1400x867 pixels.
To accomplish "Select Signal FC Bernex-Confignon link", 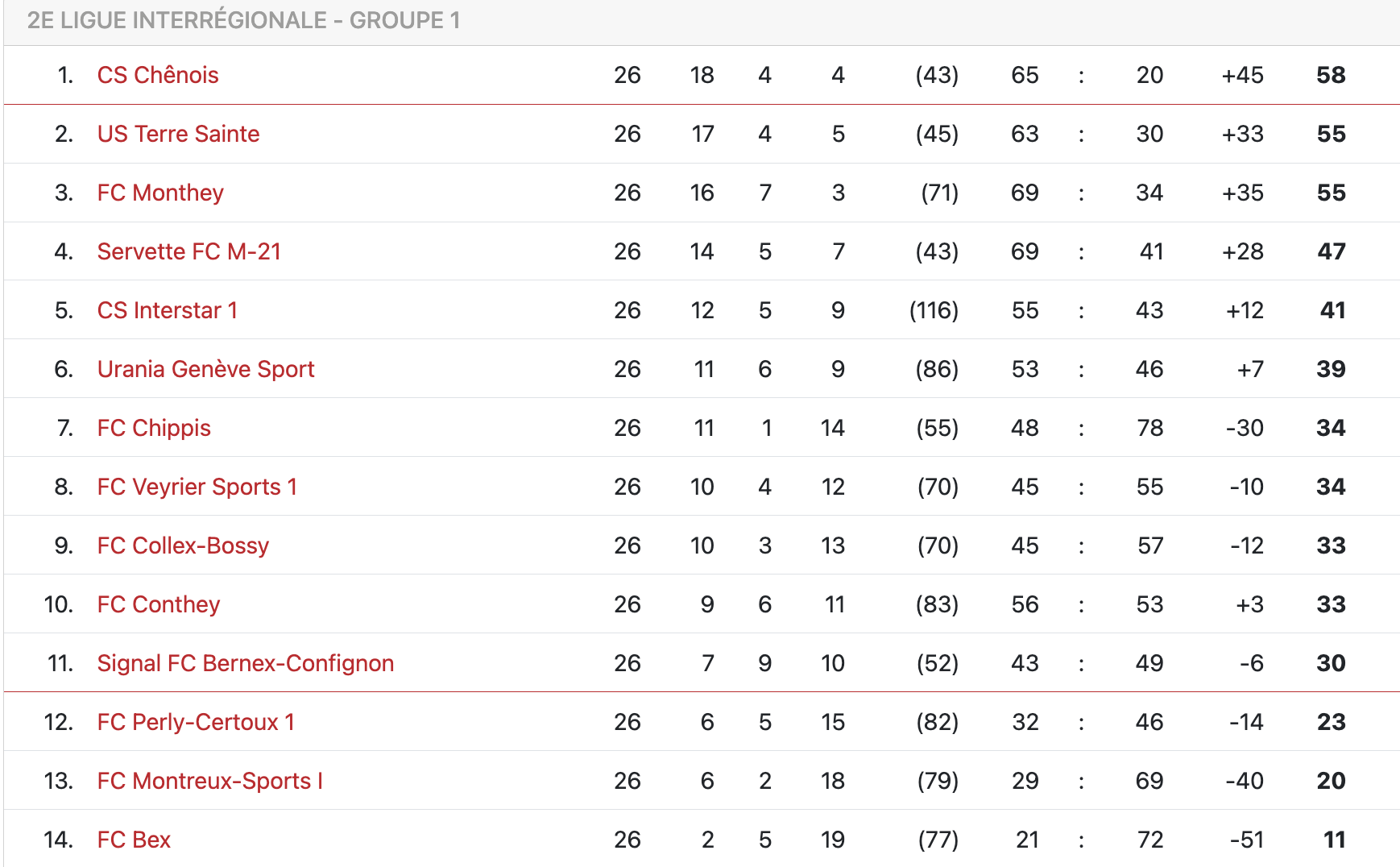I will click(x=246, y=663).
